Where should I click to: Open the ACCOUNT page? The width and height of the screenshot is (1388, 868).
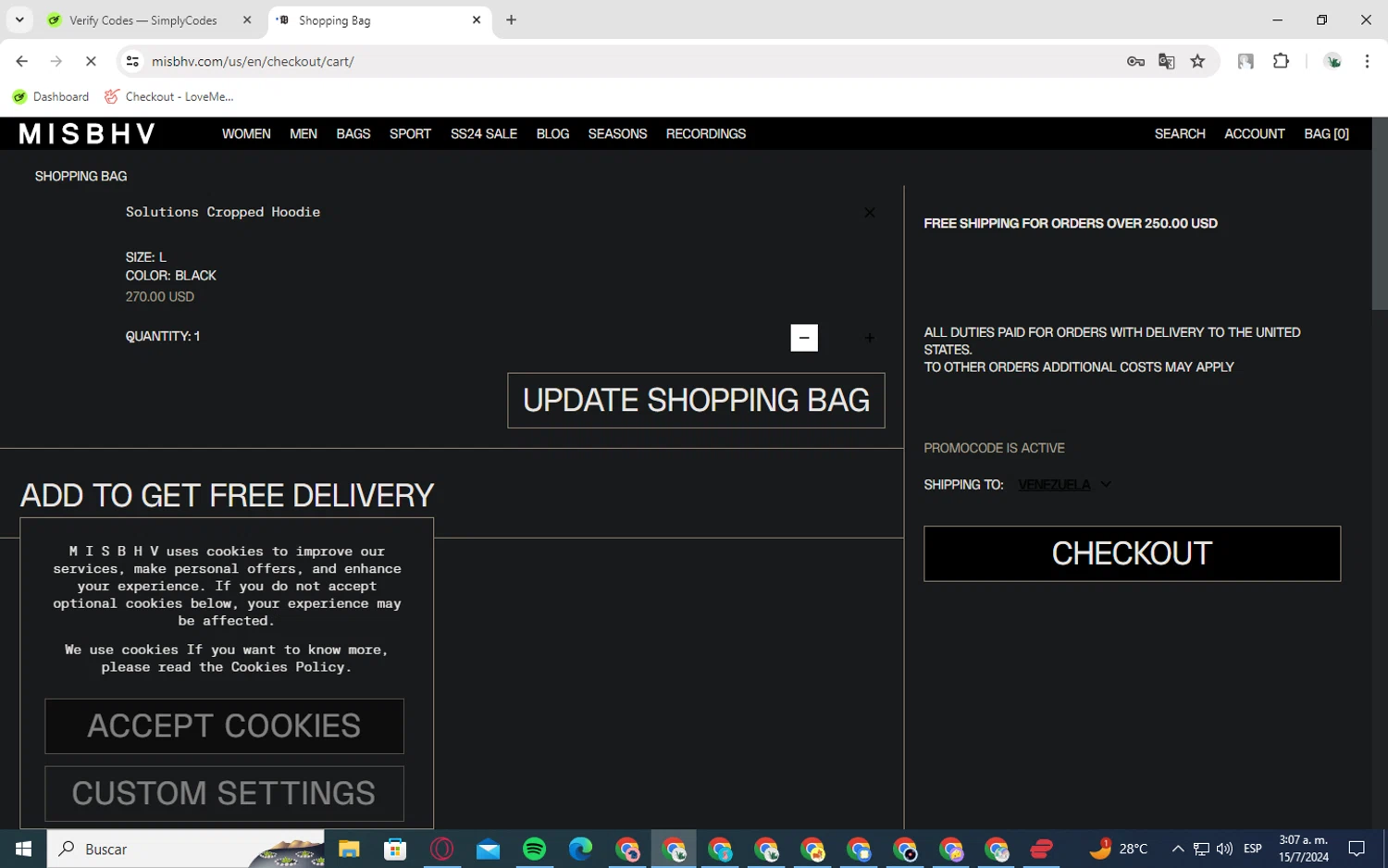coord(1254,134)
